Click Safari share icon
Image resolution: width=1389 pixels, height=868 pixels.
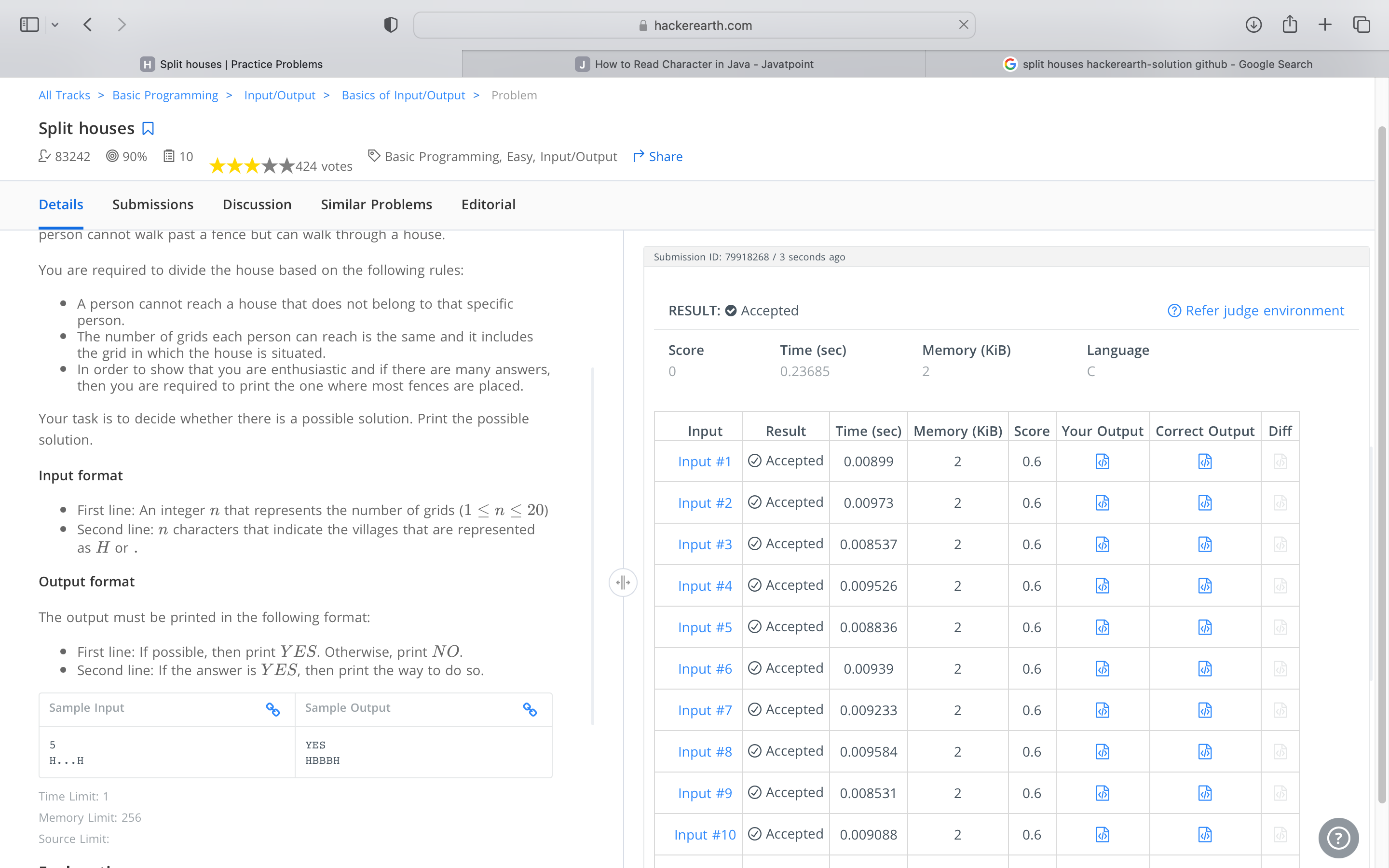click(1290, 25)
